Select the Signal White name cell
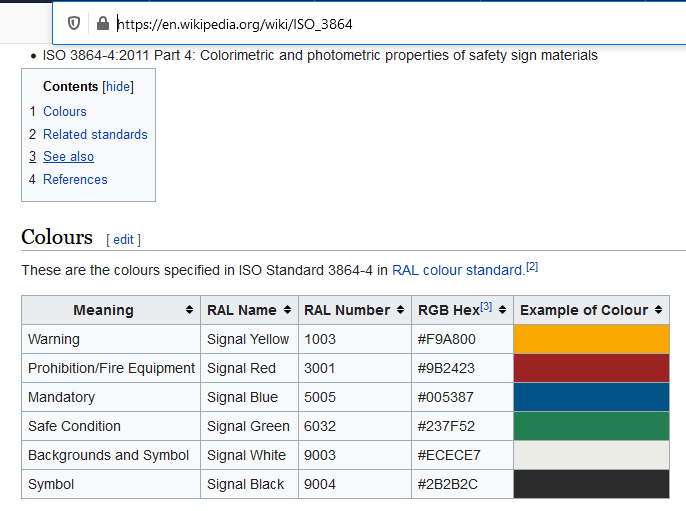Image resolution: width=686 pixels, height=511 pixels. [249, 455]
